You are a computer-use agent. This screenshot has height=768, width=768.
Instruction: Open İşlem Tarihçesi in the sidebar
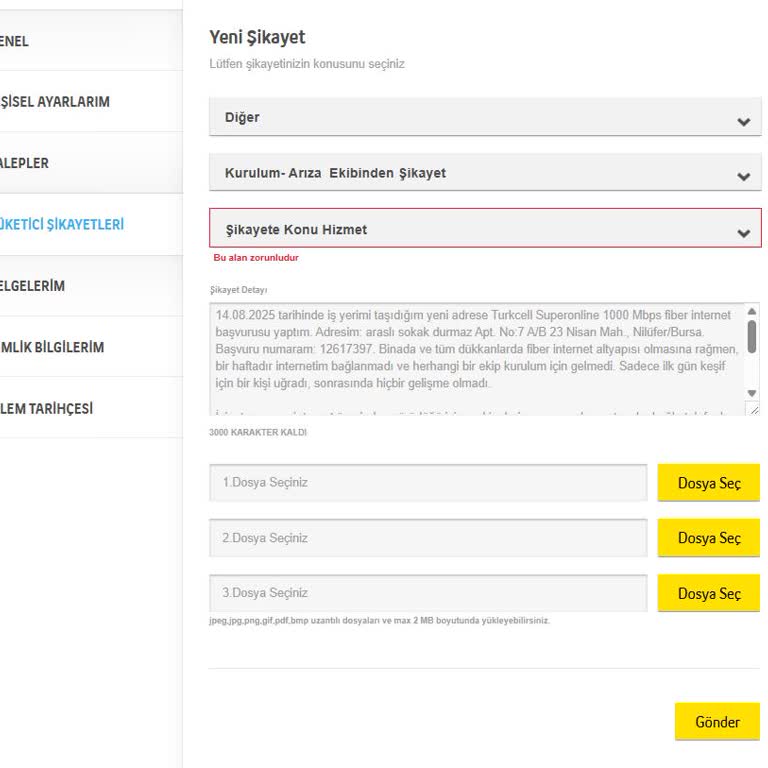click(x=48, y=408)
